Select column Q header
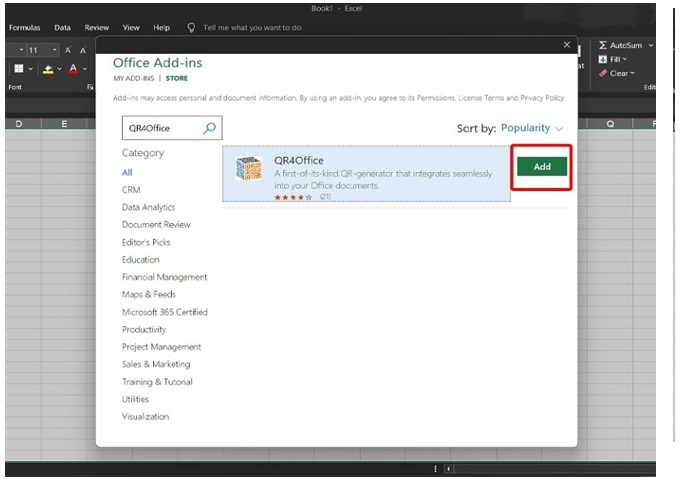 click(x=610, y=124)
